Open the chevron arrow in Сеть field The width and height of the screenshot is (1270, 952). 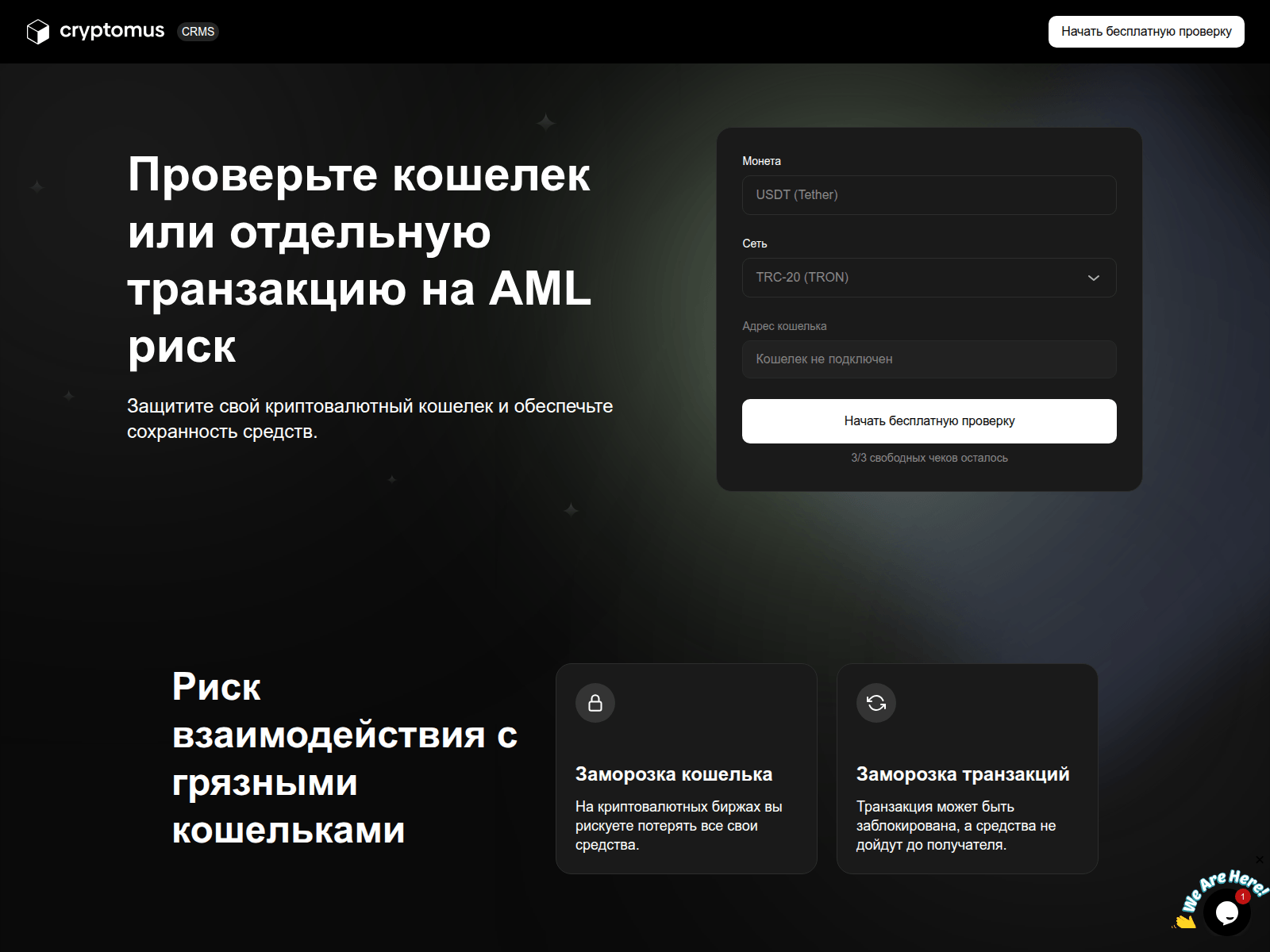coord(1094,278)
